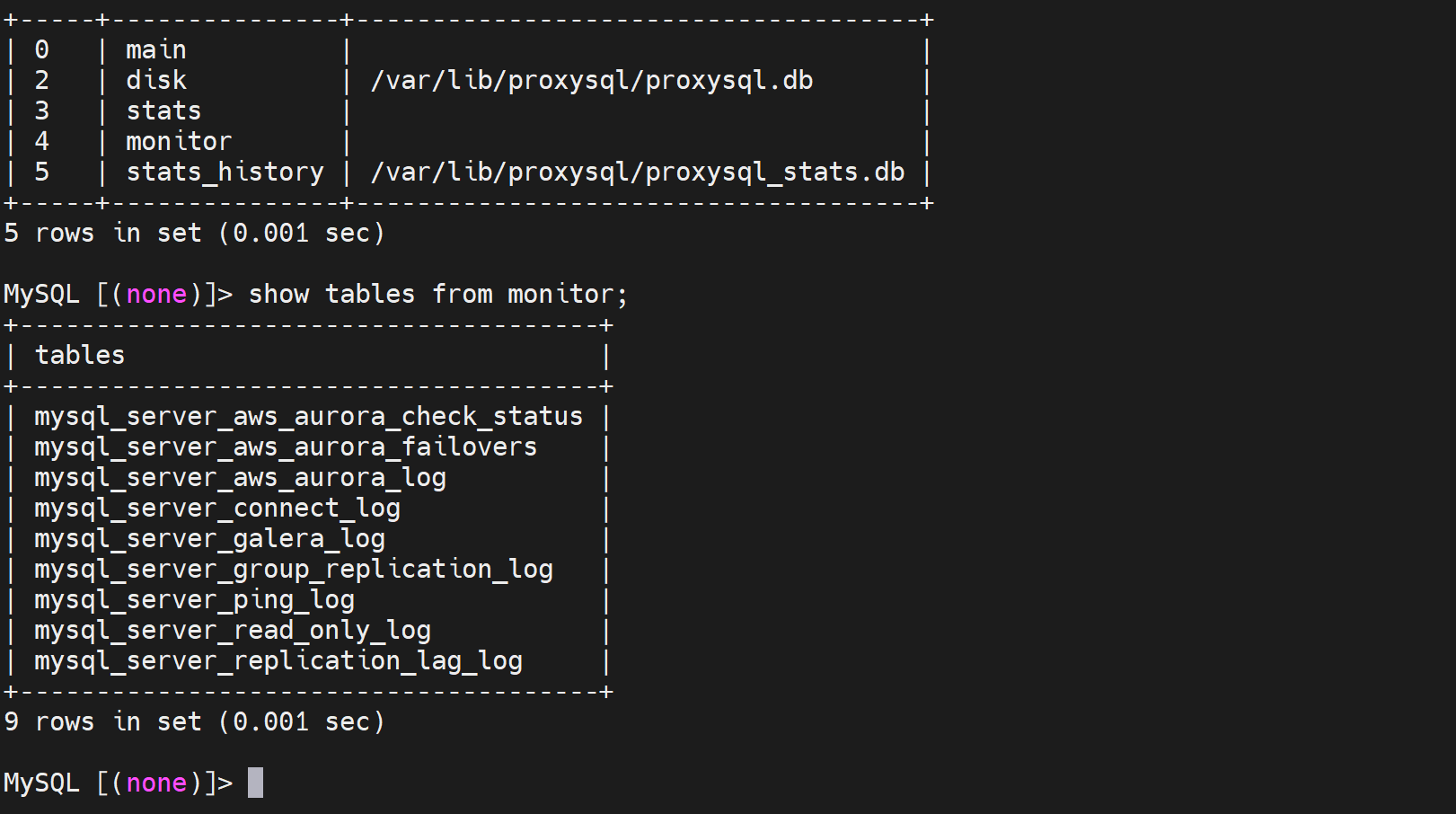This screenshot has width=1456, height=814.
Task: Click the mysql_server_group_replication_log table name
Action: tap(294, 570)
